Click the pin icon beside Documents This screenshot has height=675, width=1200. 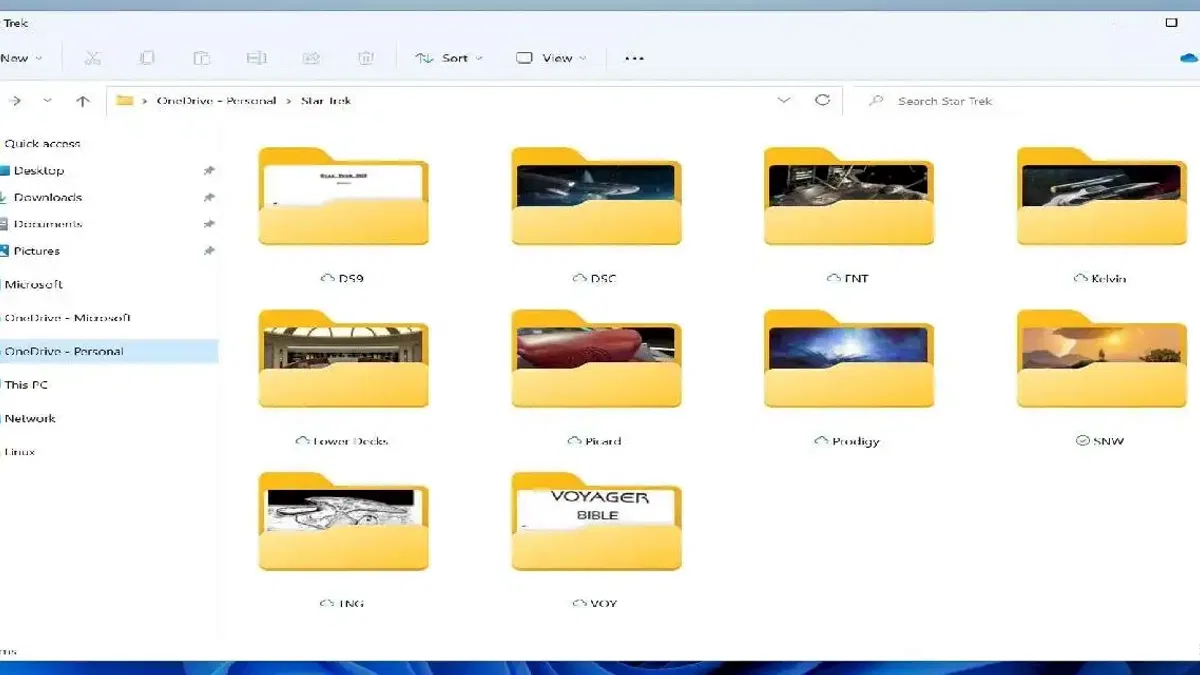pyautogui.click(x=209, y=224)
